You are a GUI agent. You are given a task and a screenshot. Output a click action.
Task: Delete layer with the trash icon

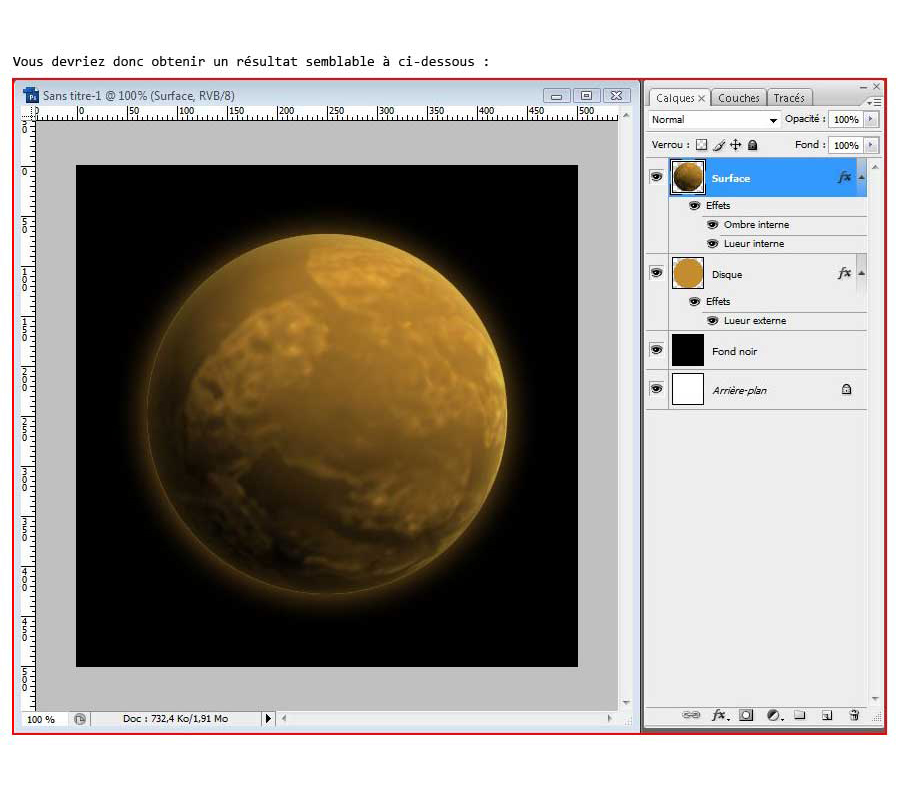[854, 716]
